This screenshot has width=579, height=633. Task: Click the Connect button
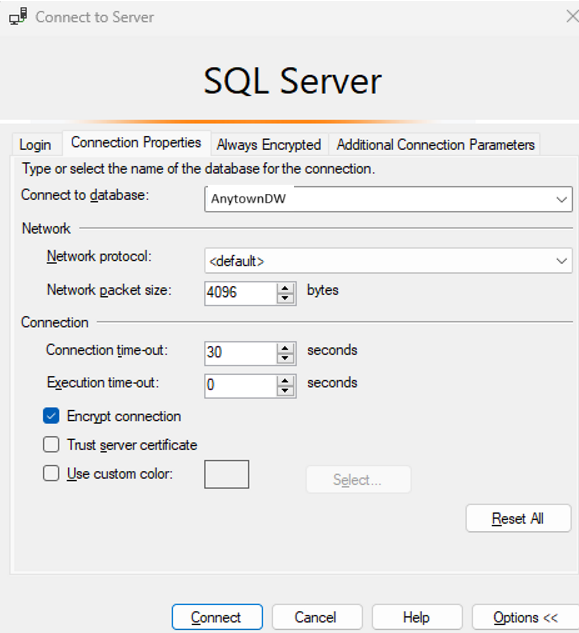(217, 617)
